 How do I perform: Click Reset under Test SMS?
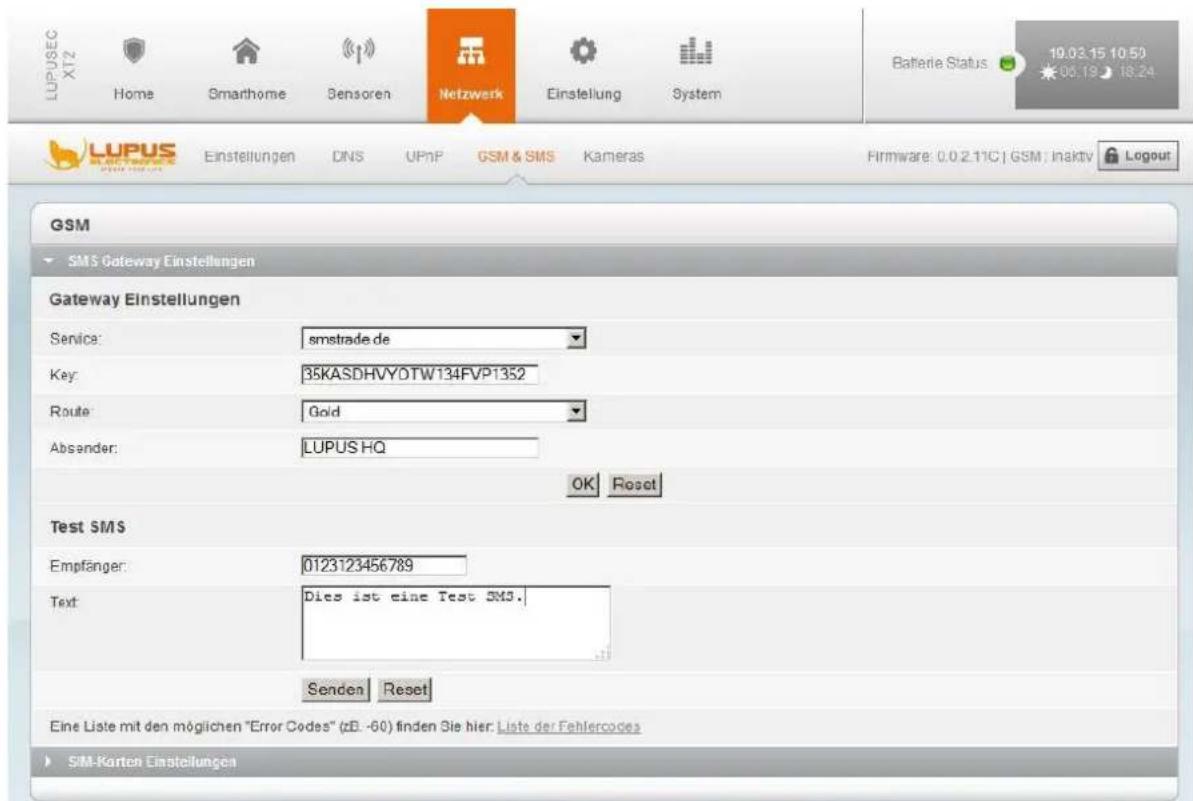(x=405, y=689)
